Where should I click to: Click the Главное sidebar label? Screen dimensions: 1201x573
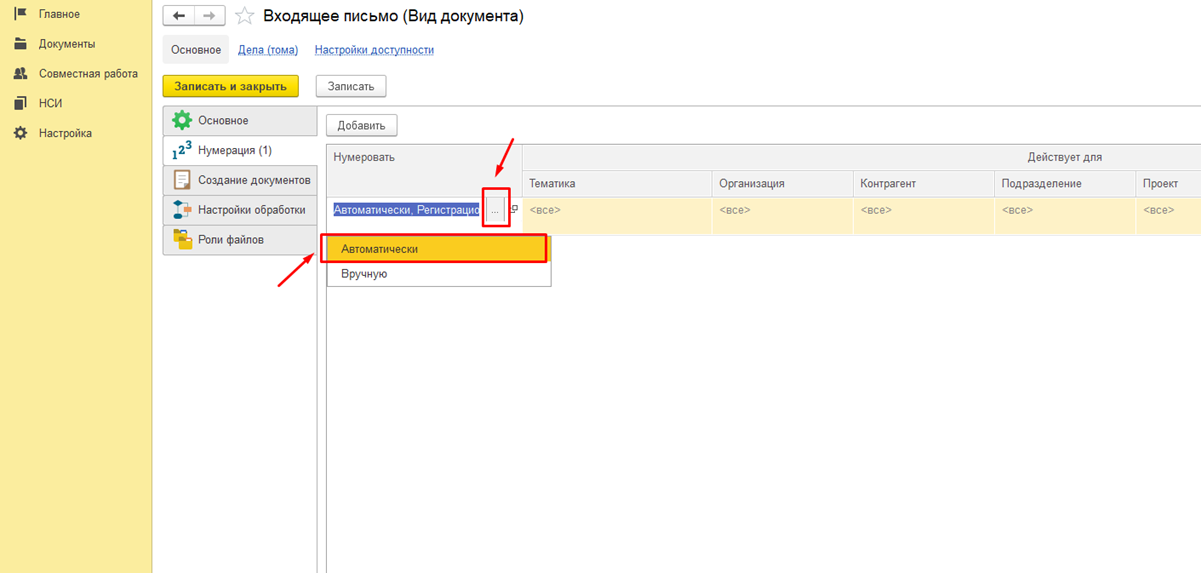pyautogui.click(x=59, y=14)
